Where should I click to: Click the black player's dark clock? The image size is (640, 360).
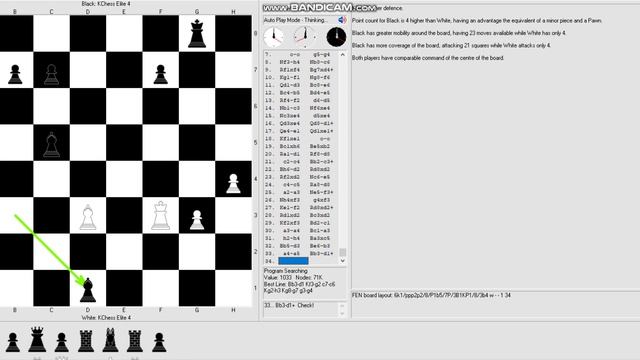[x=336, y=37]
